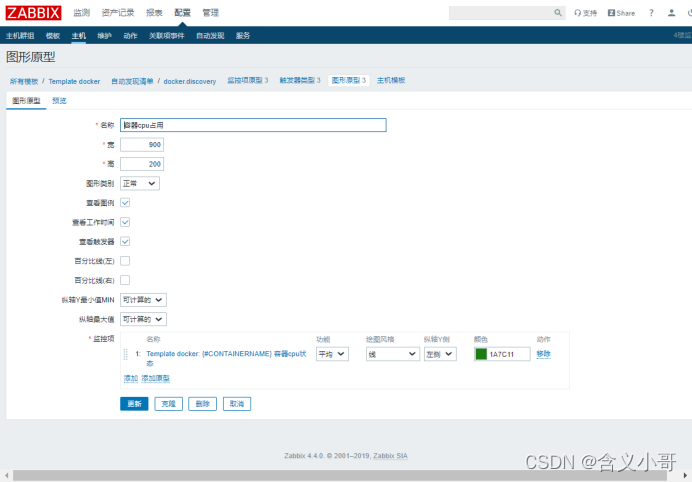Go to 维护 submenu
Screen dimensions: 692x482
pyautogui.click(x=105, y=36)
